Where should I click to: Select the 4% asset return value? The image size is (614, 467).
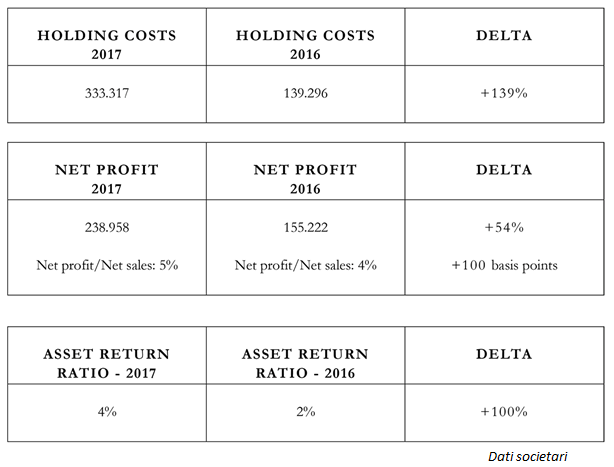[106, 411]
